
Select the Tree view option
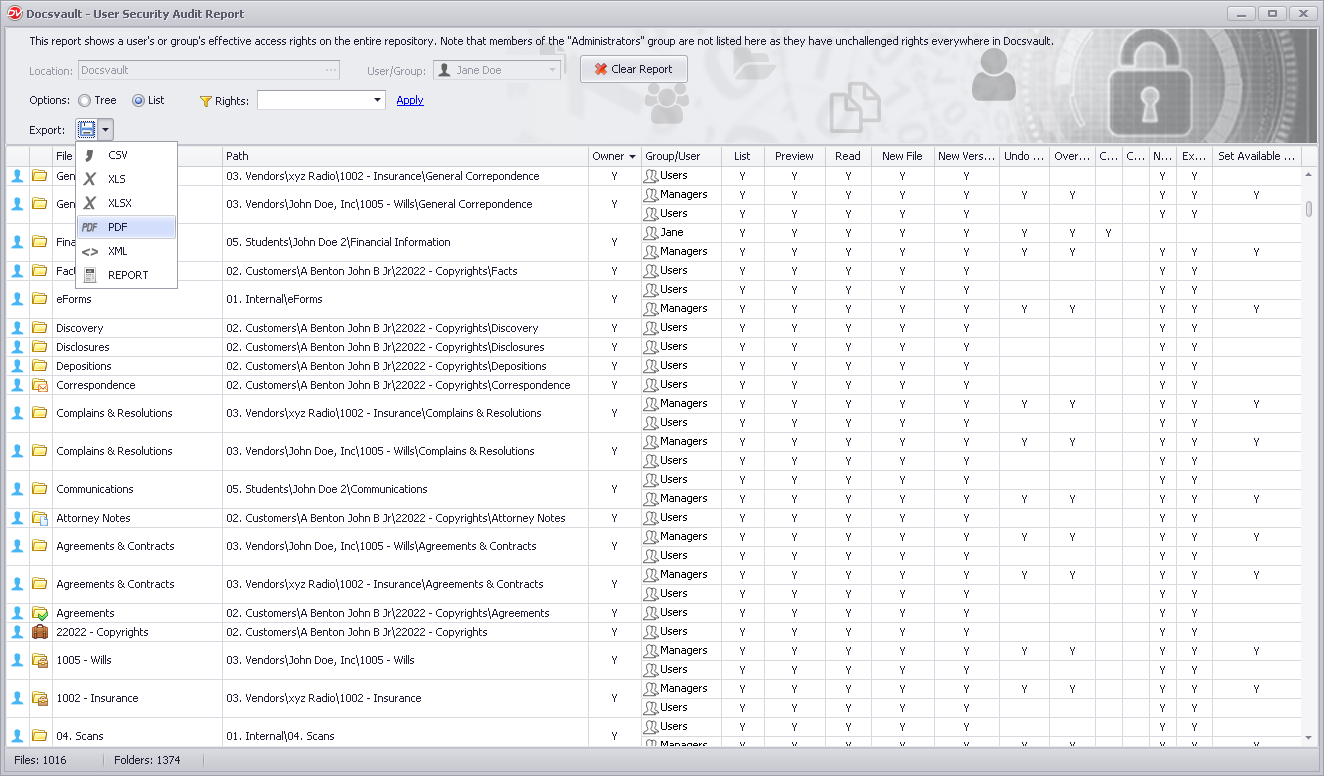84,99
